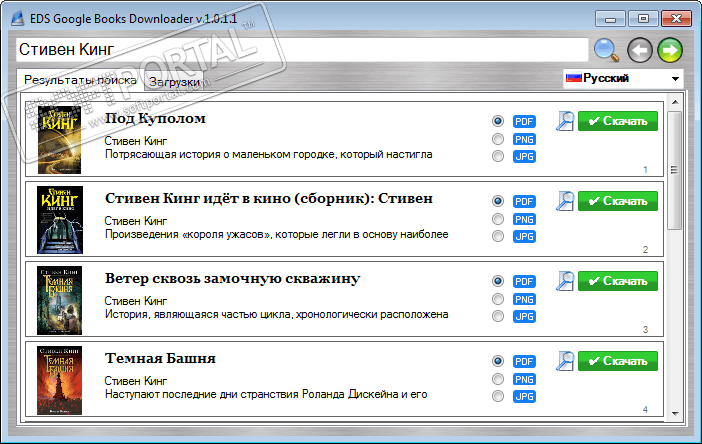Preview the book Под Куполом
This screenshot has height=444, width=702.
565,121
